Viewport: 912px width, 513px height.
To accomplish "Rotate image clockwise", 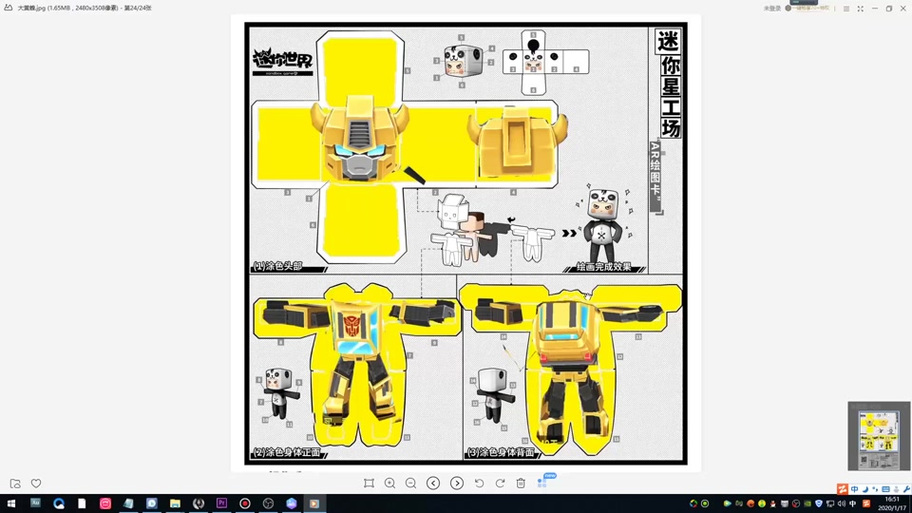I will (x=500, y=483).
